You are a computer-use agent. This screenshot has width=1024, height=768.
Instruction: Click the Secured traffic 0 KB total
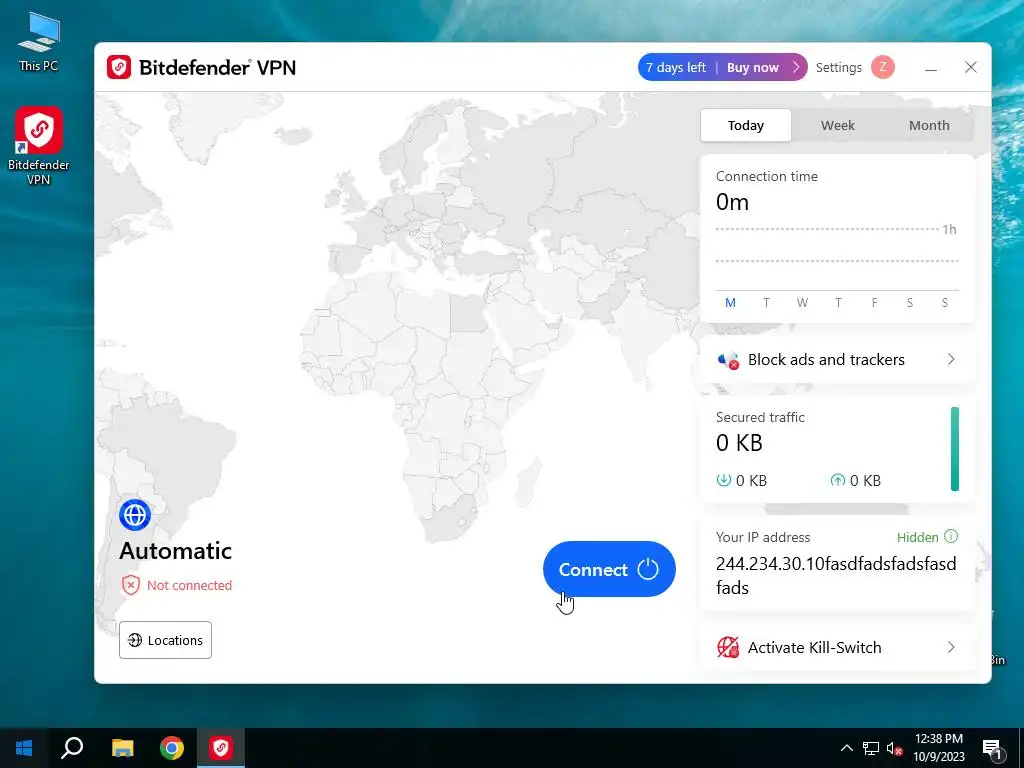[739, 443]
